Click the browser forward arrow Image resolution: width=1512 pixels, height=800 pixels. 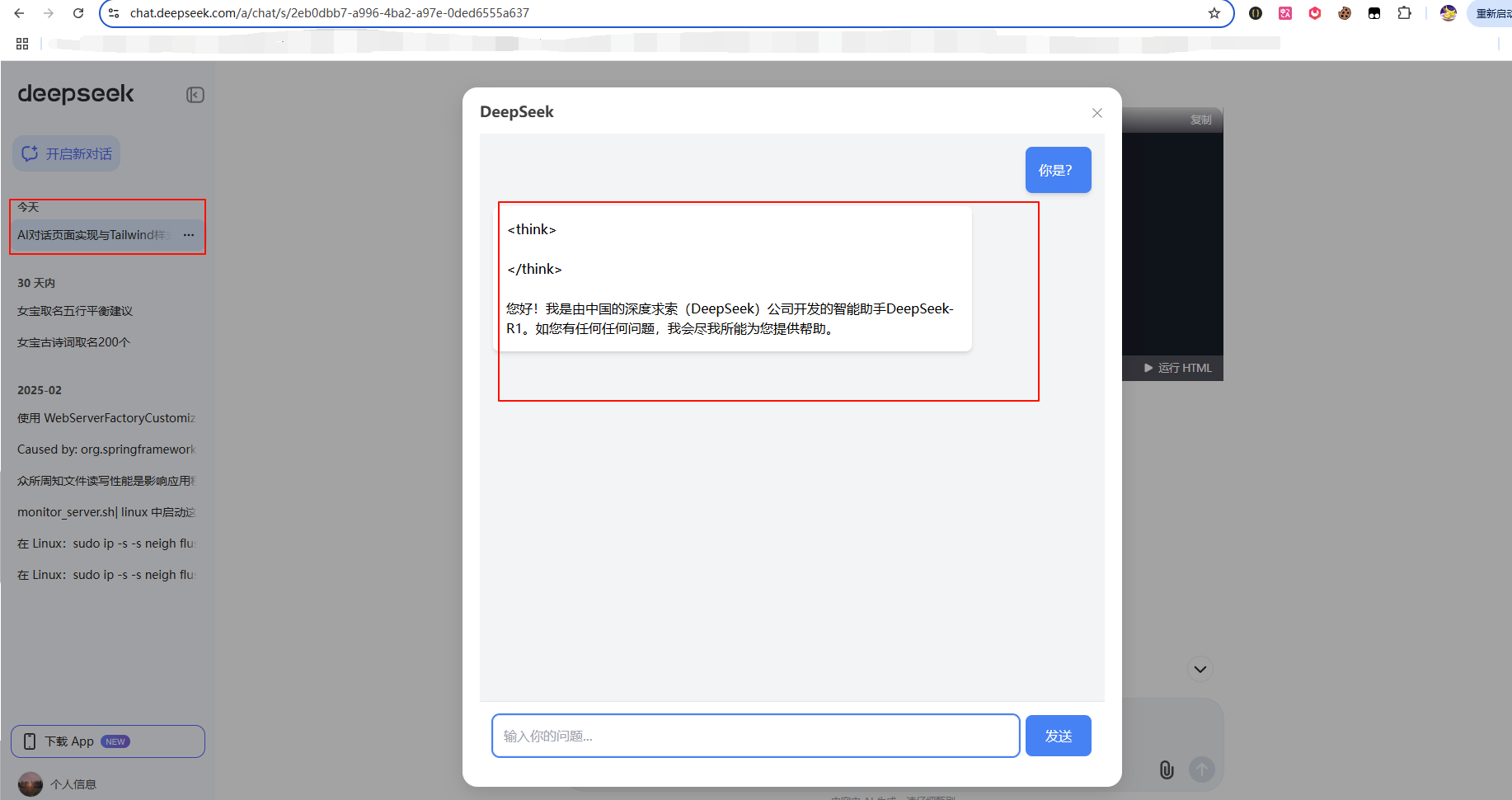[x=49, y=13]
